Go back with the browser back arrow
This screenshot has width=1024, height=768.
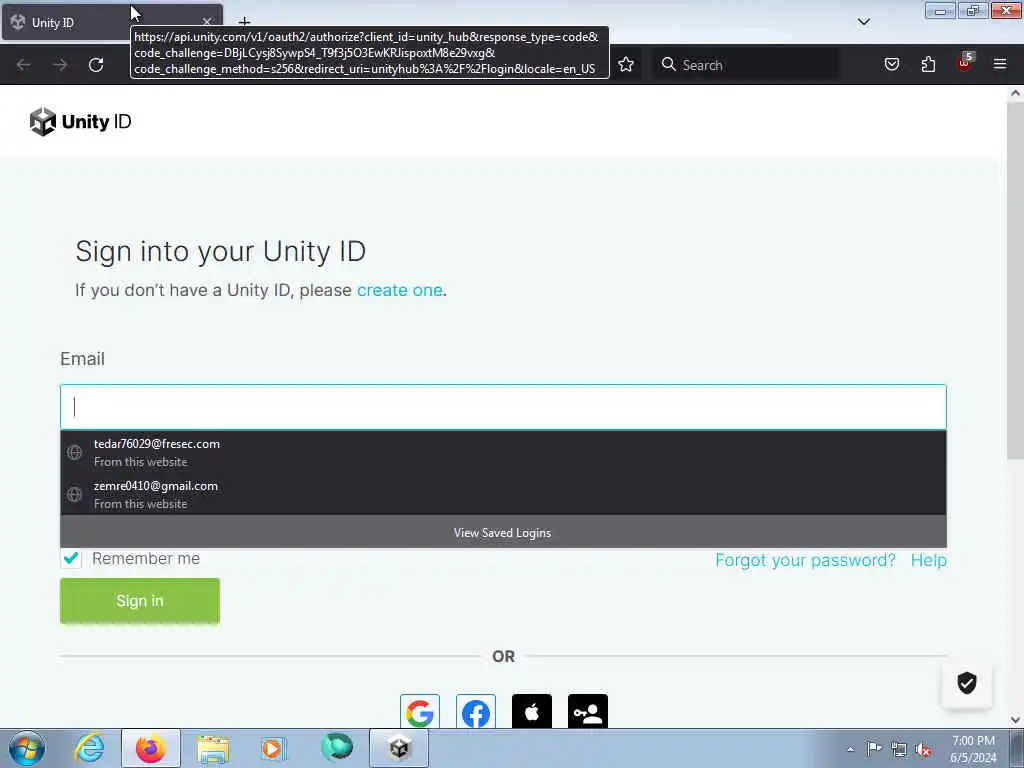click(x=24, y=65)
